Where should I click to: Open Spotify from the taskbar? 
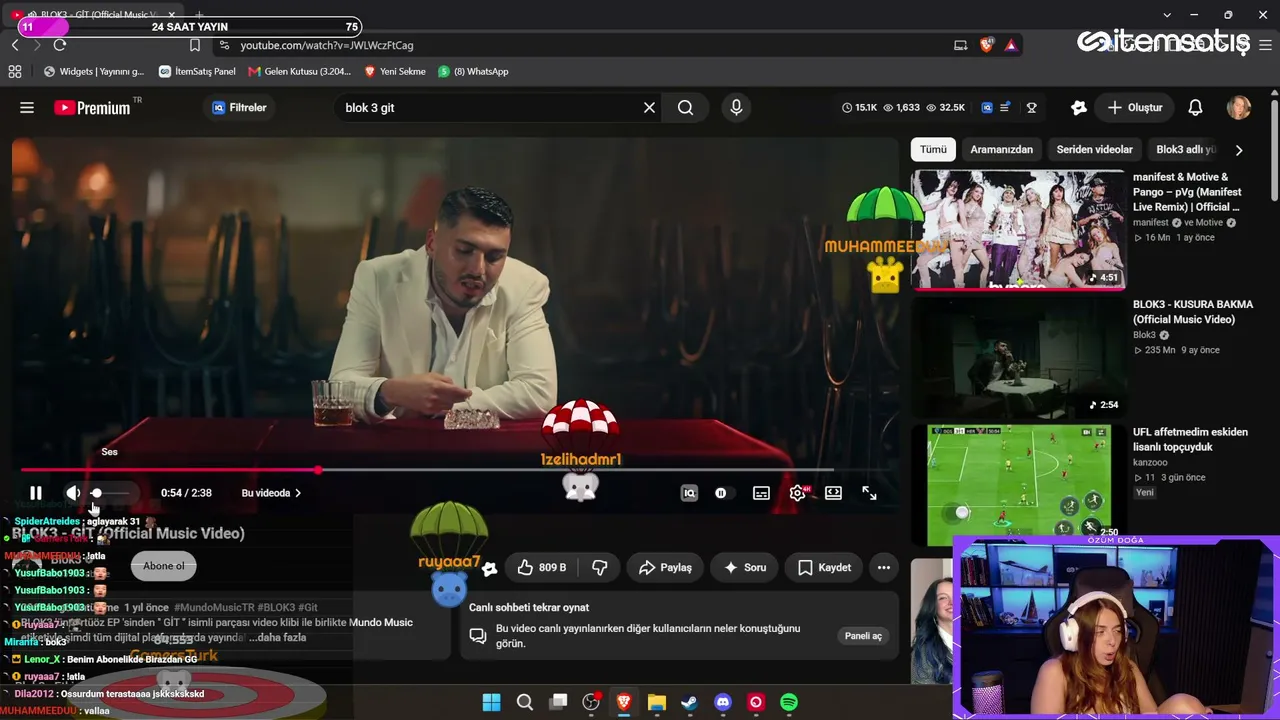coord(789,702)
